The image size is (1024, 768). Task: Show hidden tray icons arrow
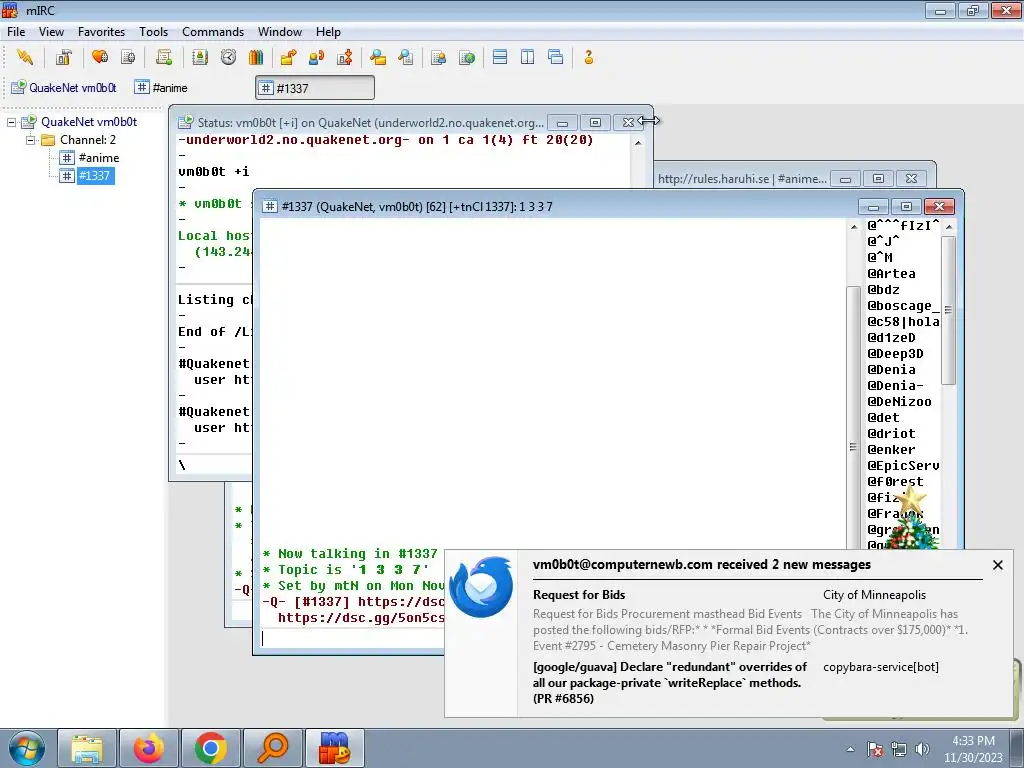(x=850, y=749)
